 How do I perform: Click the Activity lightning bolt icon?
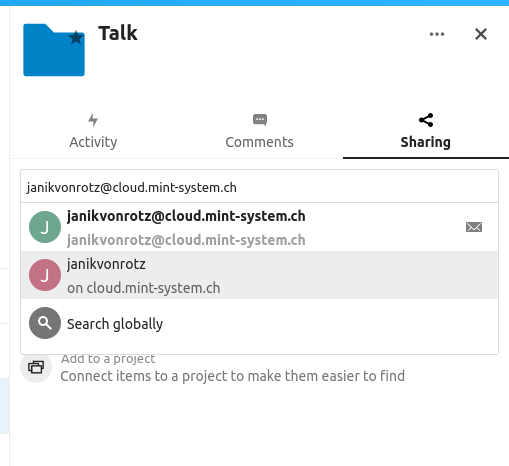pyautogui.click(x=93, y=120)
